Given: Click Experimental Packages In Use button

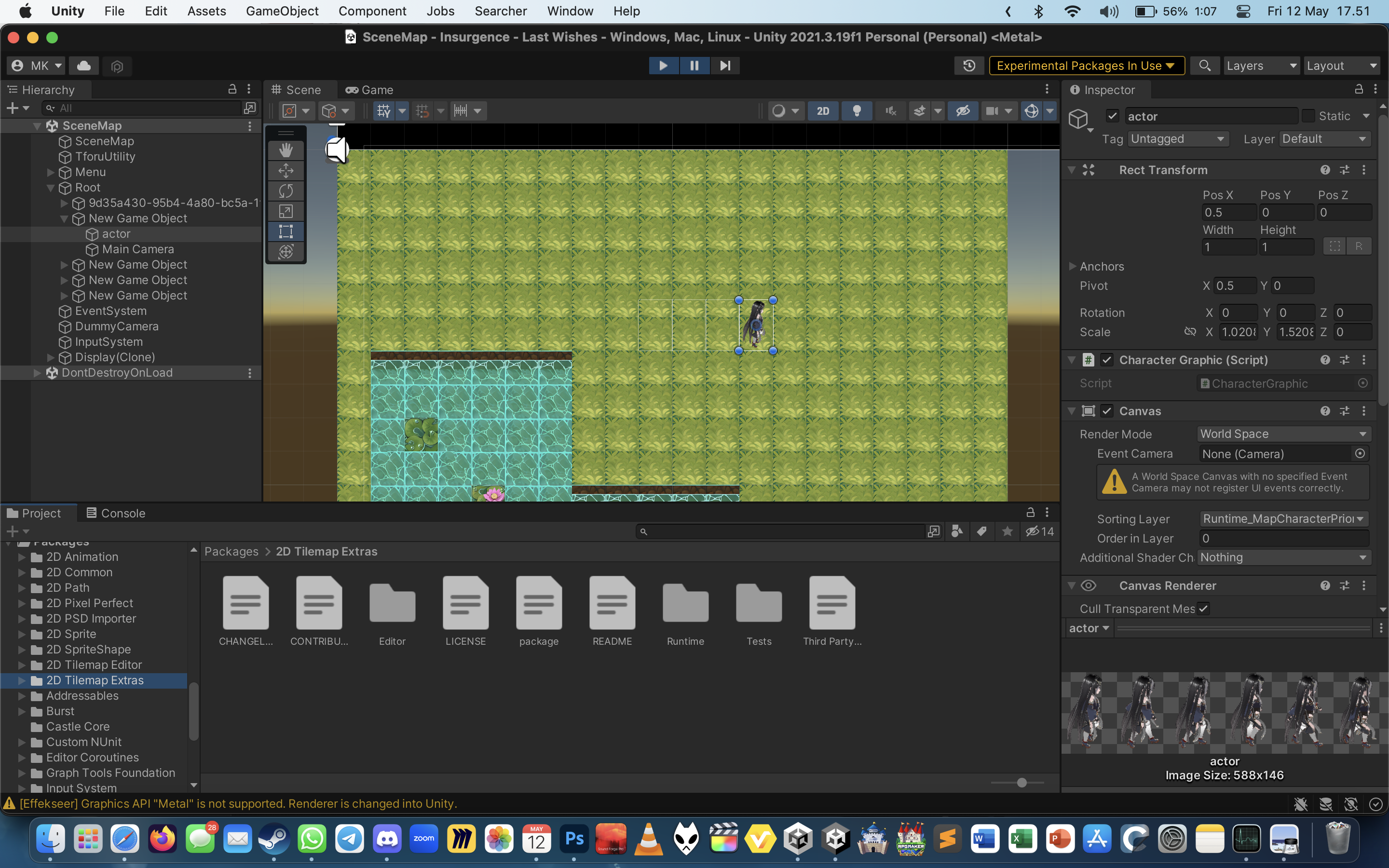Looking at the screenshot, I should [x=1085, y=66].
